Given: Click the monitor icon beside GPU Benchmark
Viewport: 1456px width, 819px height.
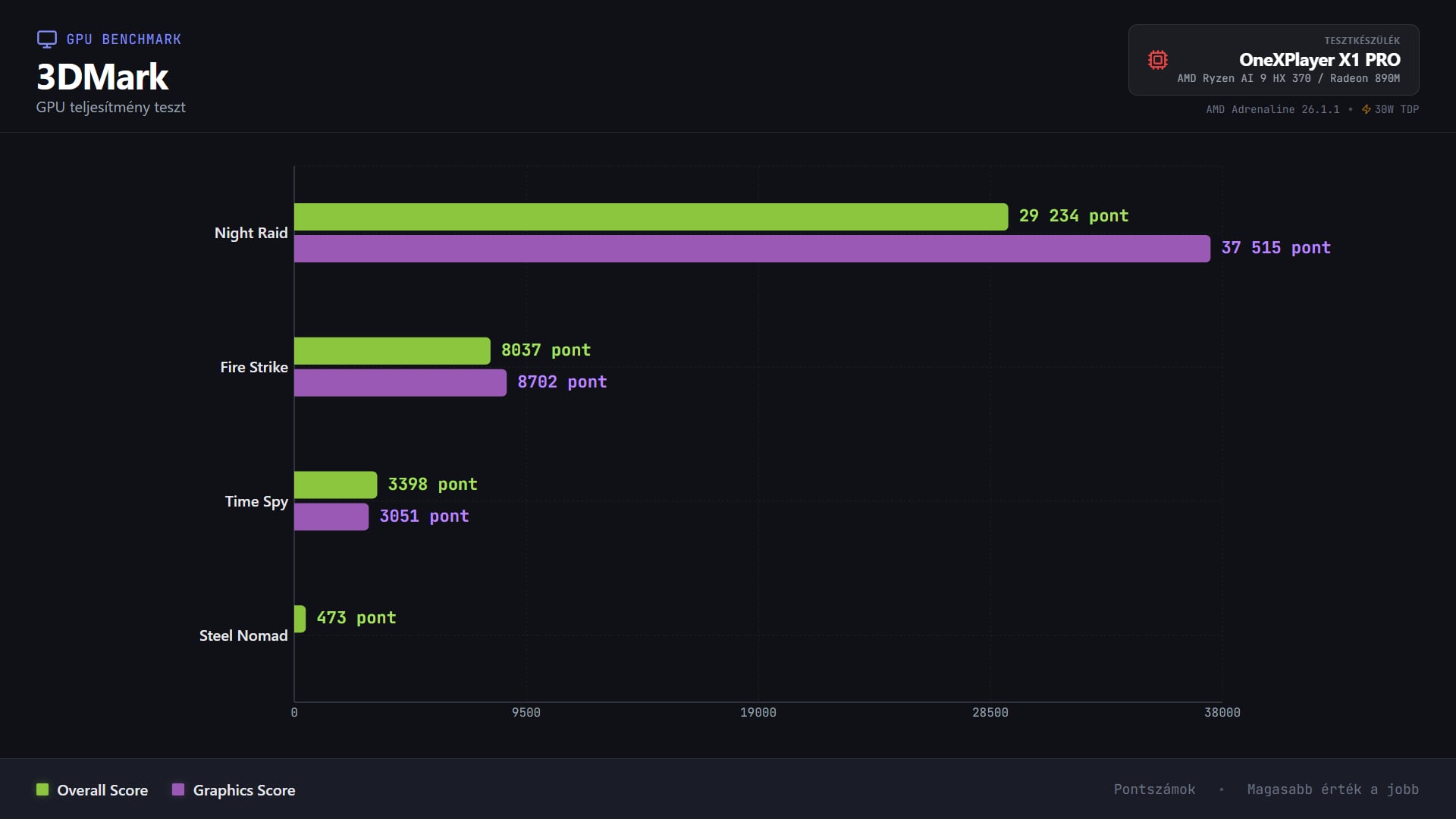Looking at the screenshot, I should (47, 39).
